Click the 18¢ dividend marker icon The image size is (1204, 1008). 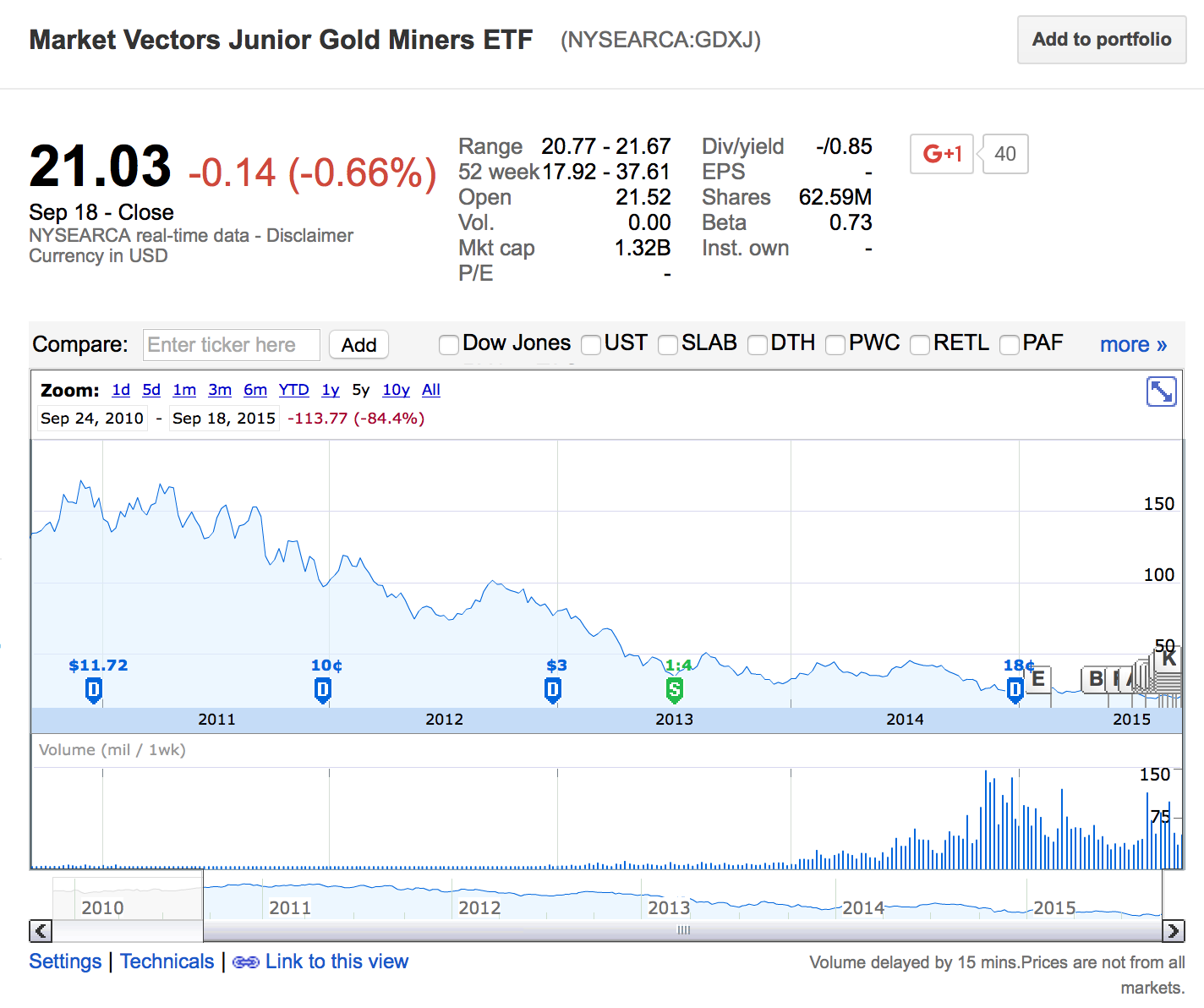[x=1015, y=691]
